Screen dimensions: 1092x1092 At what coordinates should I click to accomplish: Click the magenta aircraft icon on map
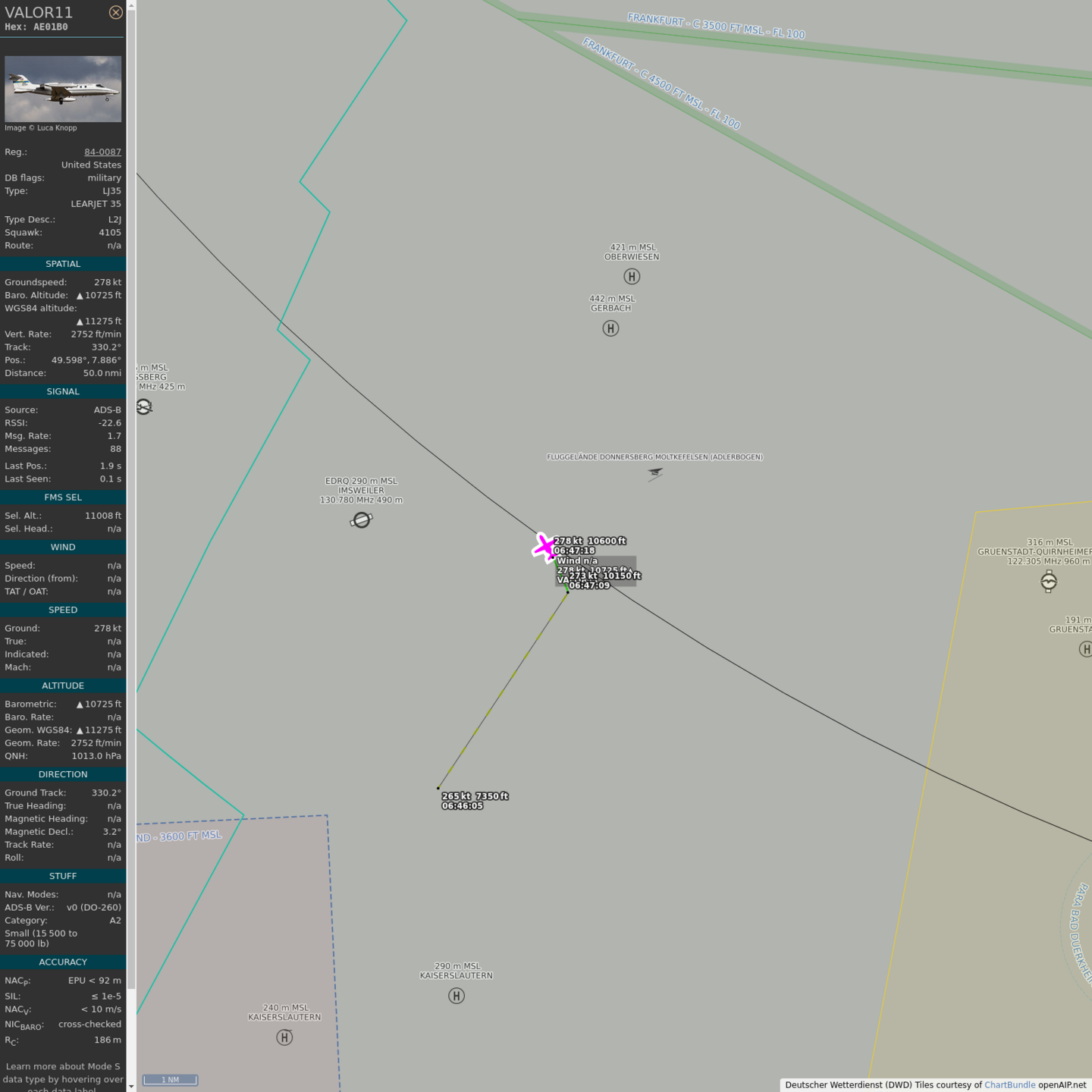tap(544, 547)
